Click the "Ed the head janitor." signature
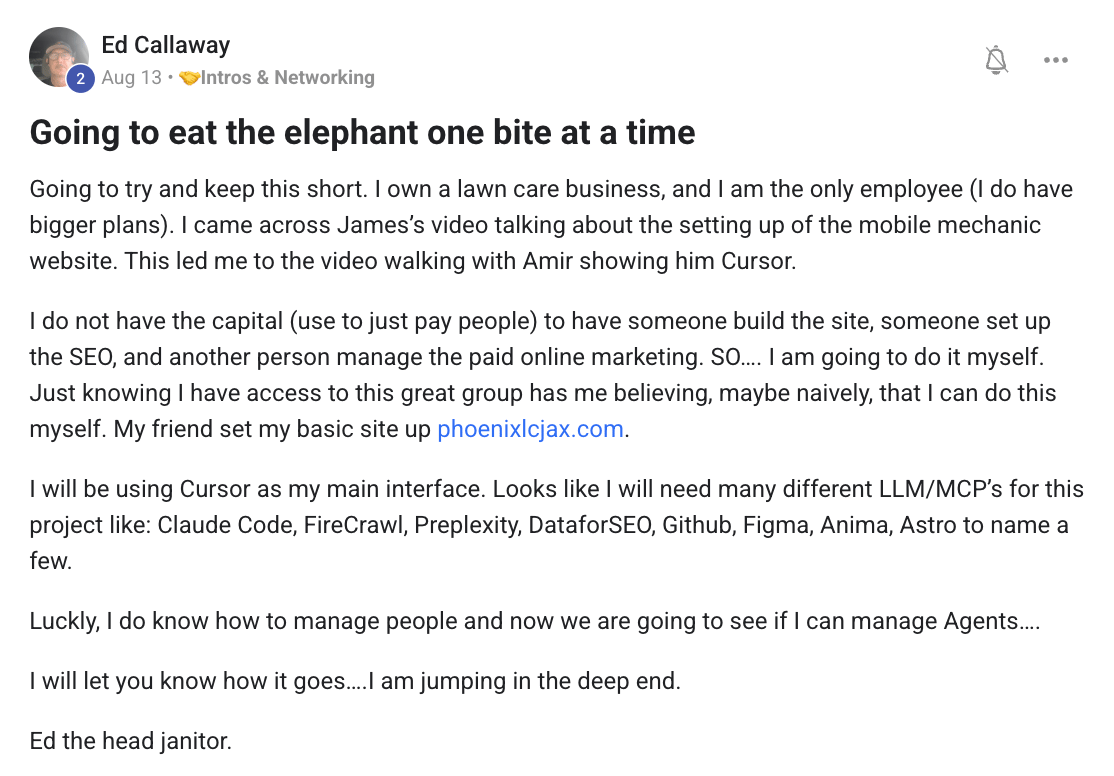The image size is (1114, 776). pyautogui.click(x=130, y=742)
